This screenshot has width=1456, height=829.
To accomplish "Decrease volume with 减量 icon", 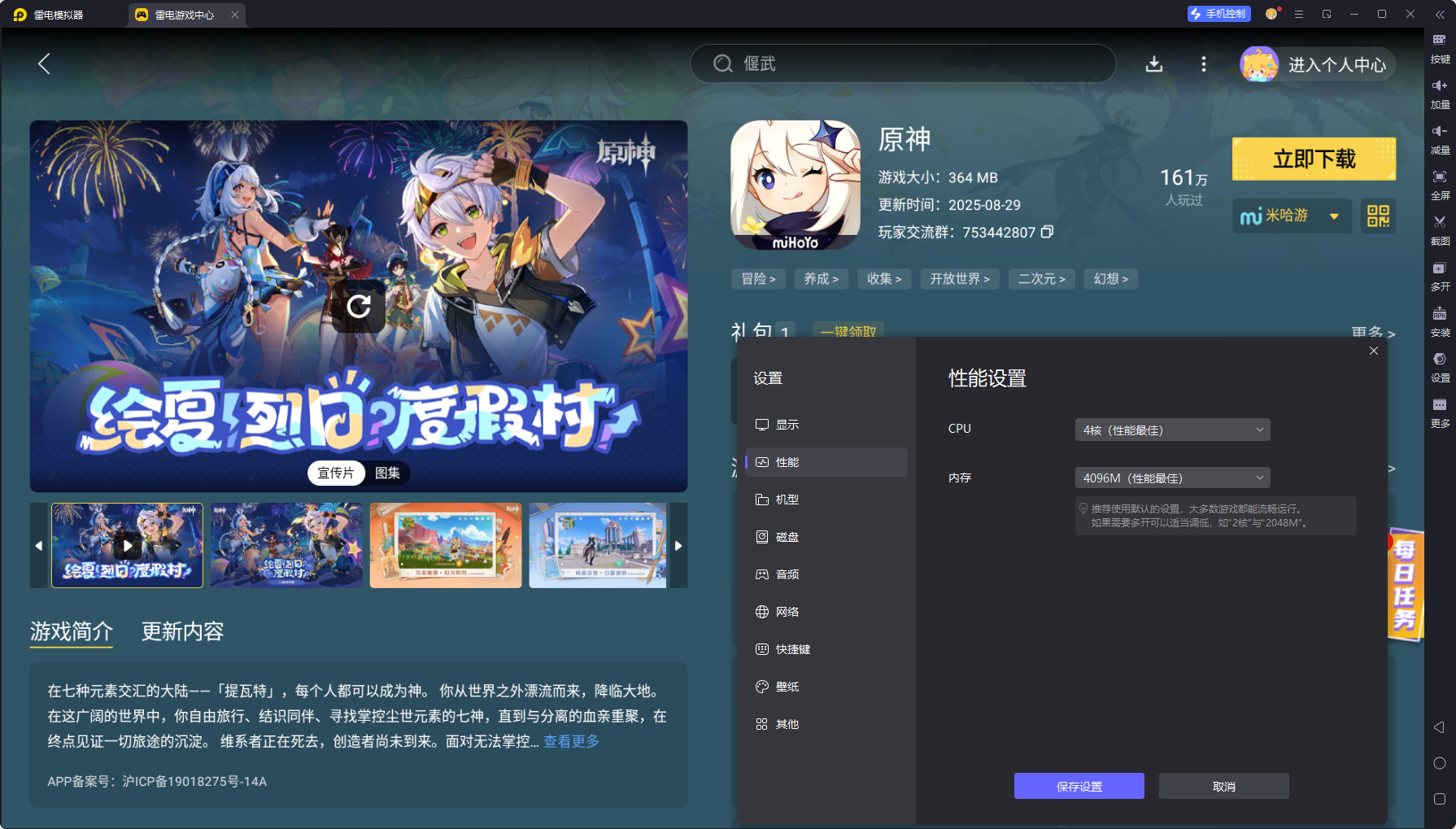I will click(x=1440, y=139).
